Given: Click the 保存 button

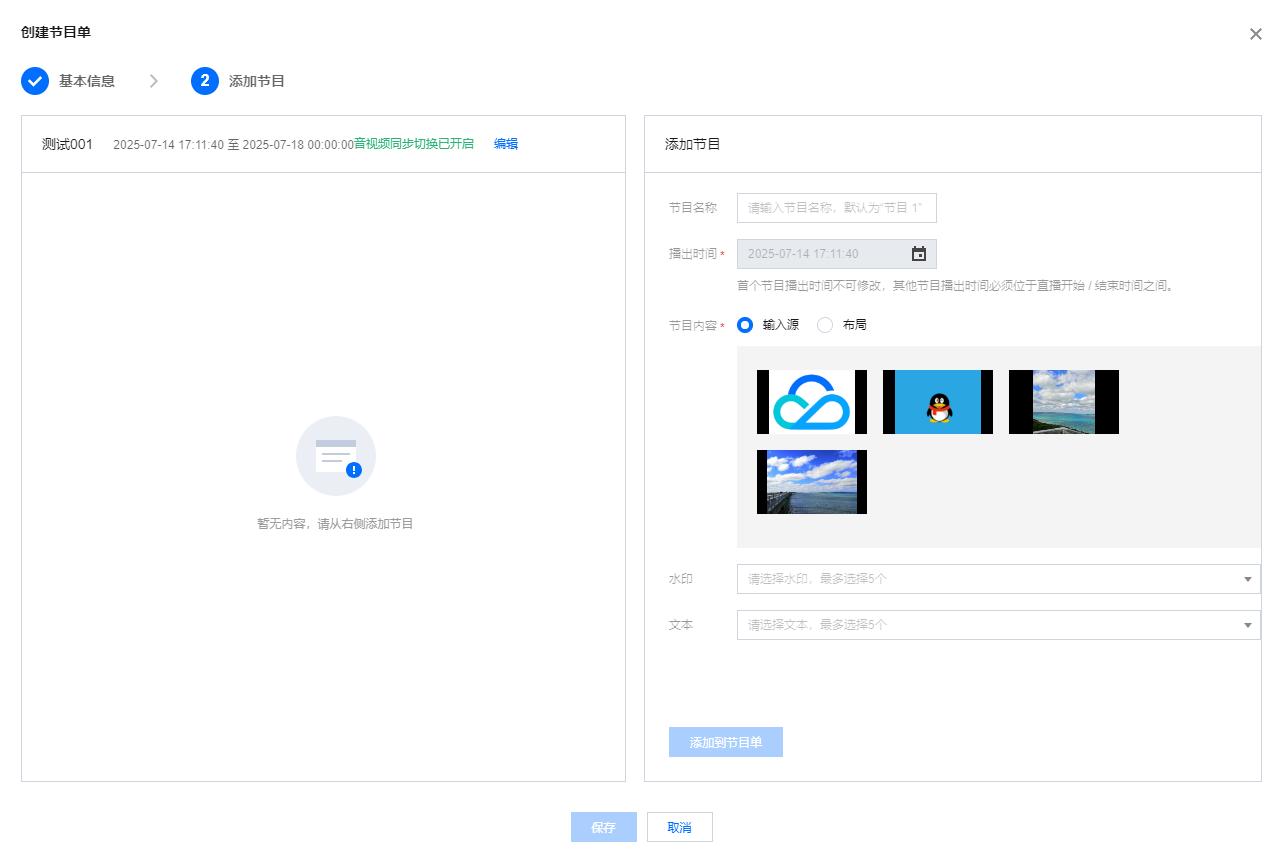Looking at the screenshot, I should point(604,827).
